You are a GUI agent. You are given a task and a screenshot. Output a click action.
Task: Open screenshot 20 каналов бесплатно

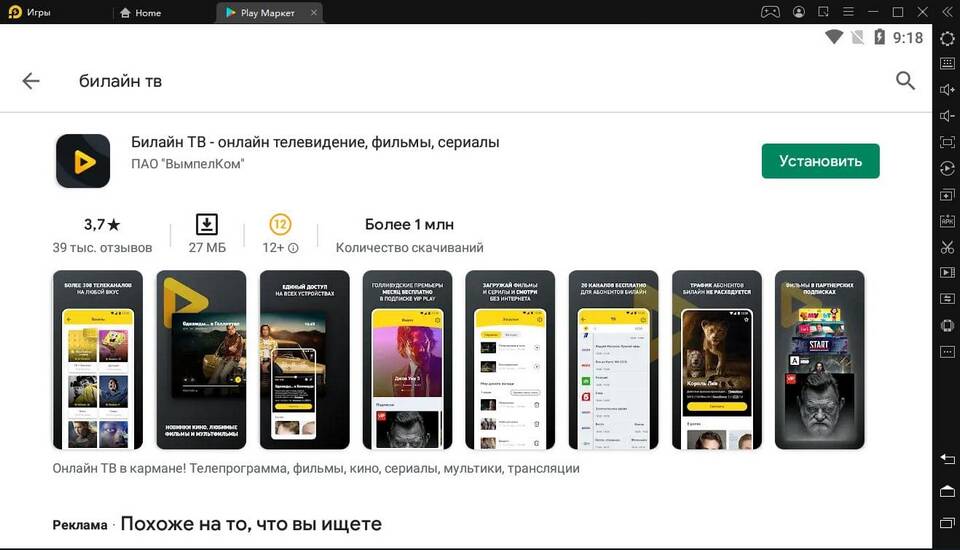[613, 360]
